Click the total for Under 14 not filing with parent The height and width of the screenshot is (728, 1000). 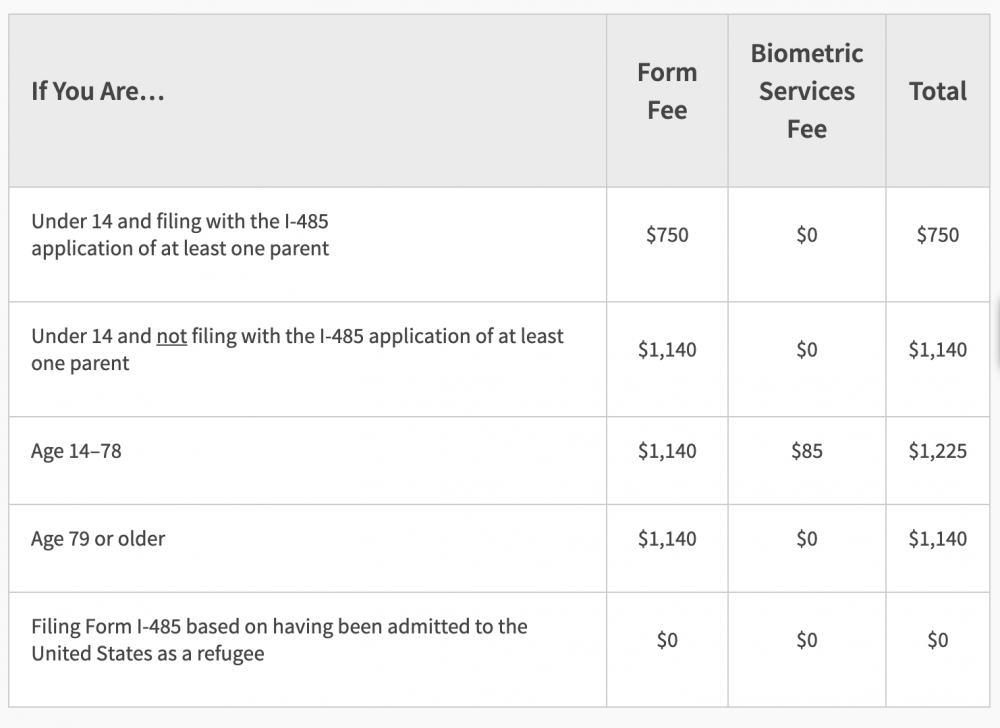tap(938, 350)
